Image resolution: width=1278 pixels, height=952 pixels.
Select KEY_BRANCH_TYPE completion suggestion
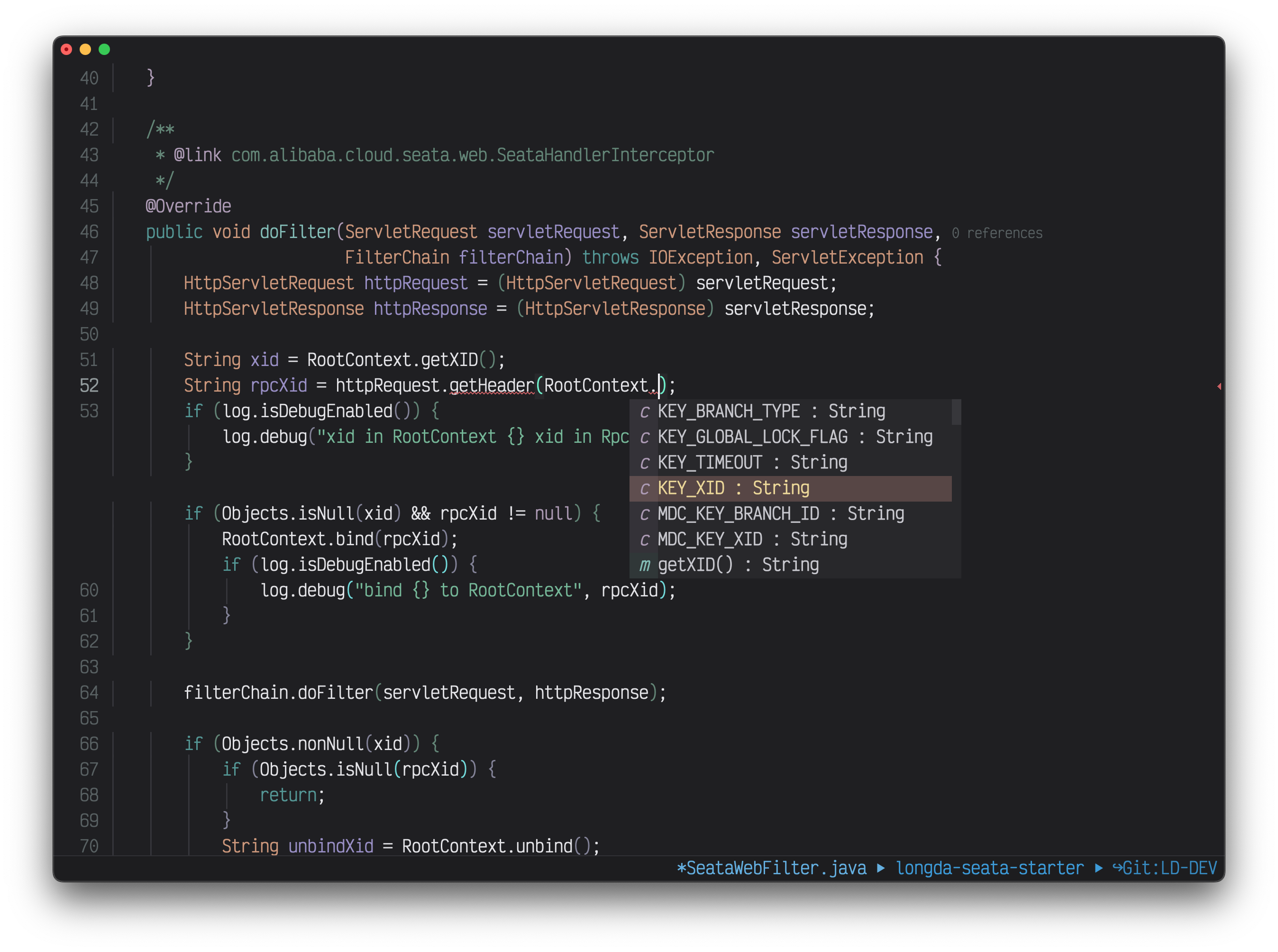click(x=791, y=412)
